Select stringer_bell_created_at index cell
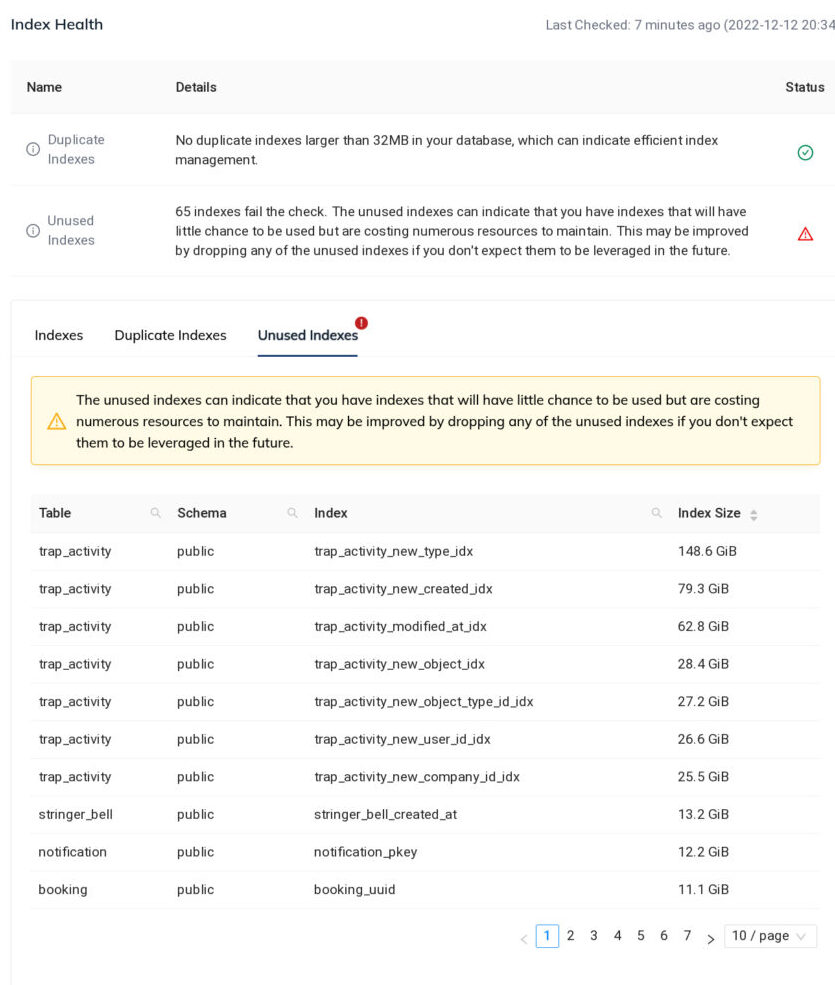This screenshot has height=985, width=835. [x=385, y=815]
